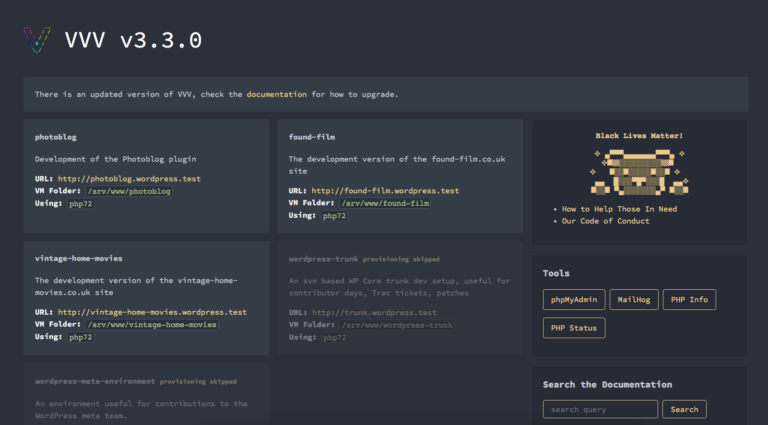
Task: Click the VVV rainbow logo icon
Action: (37, 40)
